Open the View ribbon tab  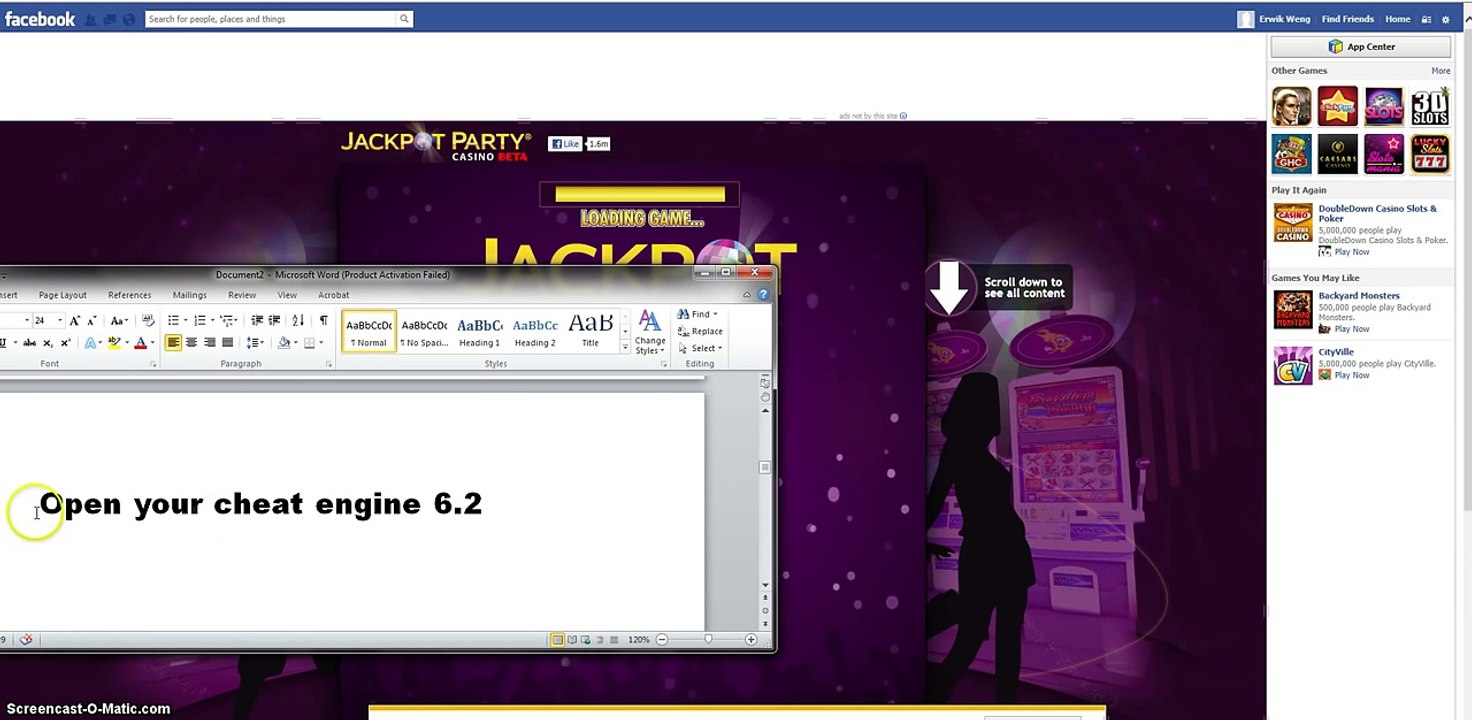287,295
